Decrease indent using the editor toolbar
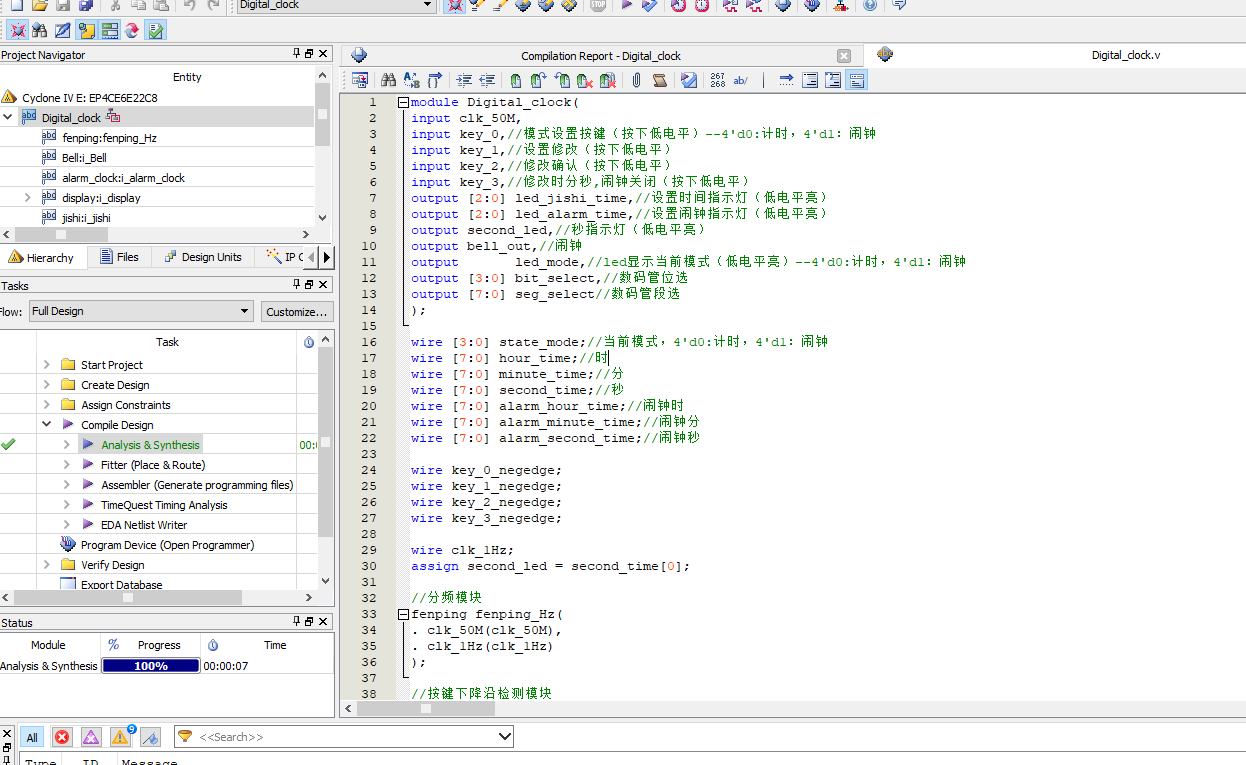The image size is (1246, 765). pos(487,80)
